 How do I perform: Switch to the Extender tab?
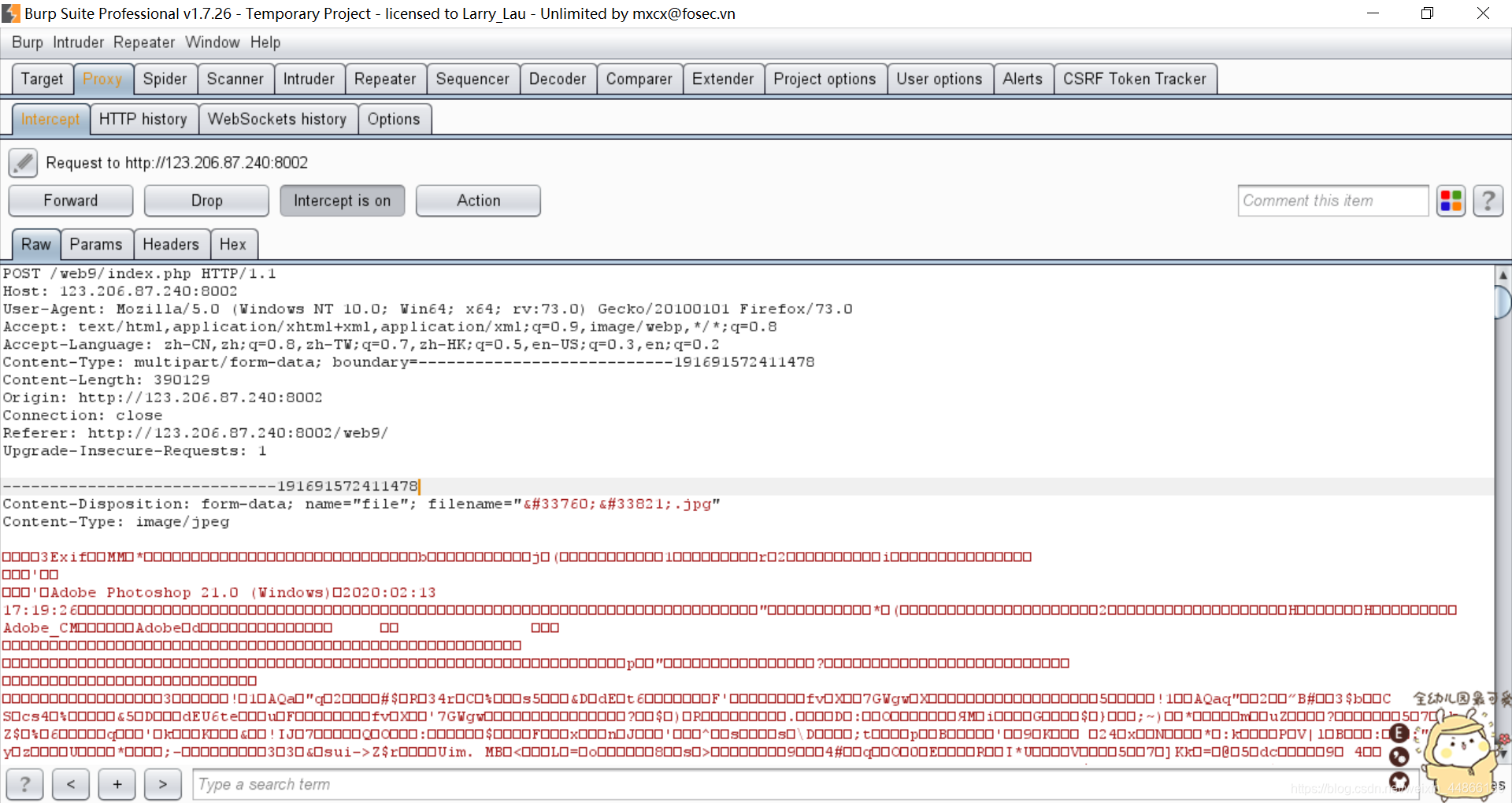723,79
